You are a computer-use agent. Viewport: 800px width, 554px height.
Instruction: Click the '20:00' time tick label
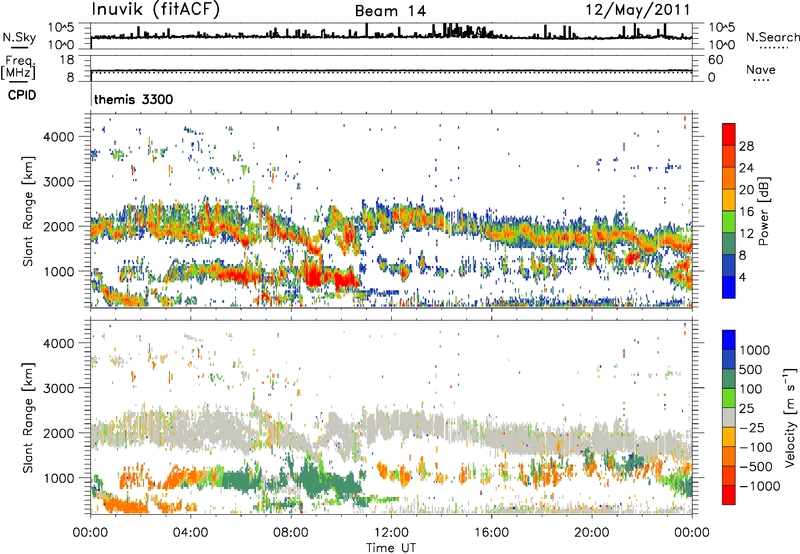tap(592, 533)
